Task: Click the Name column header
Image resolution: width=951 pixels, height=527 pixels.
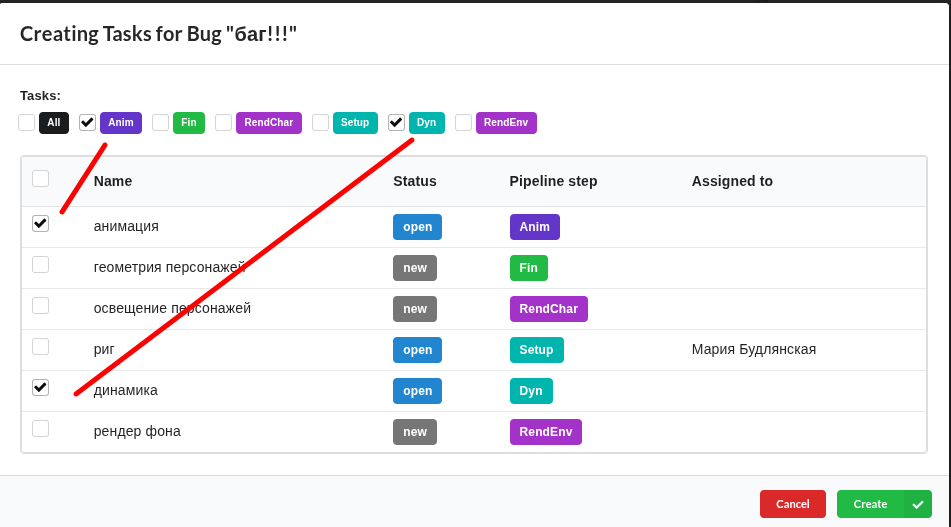Action: pos(113,181)
